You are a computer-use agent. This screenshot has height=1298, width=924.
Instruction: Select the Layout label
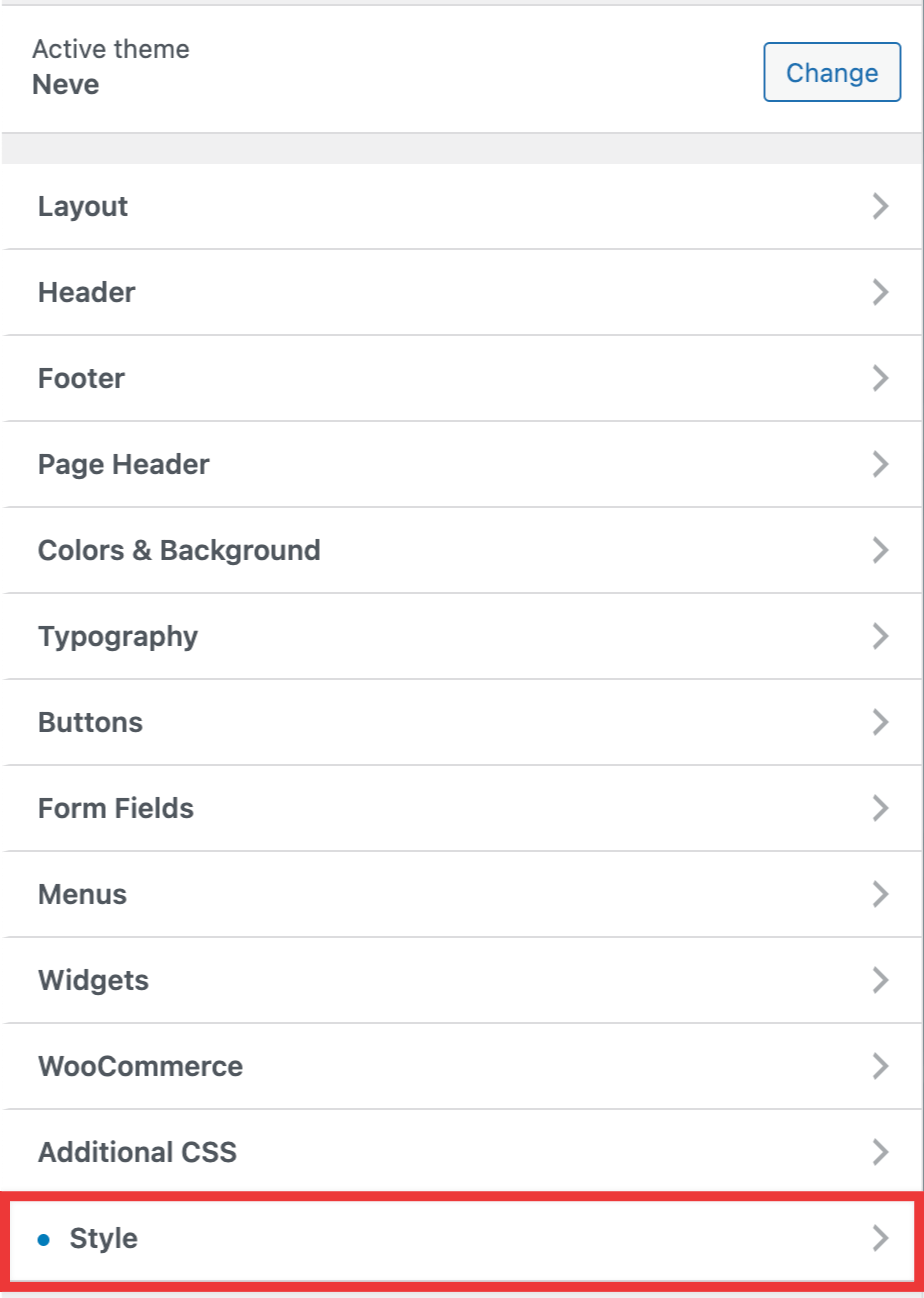83,207
